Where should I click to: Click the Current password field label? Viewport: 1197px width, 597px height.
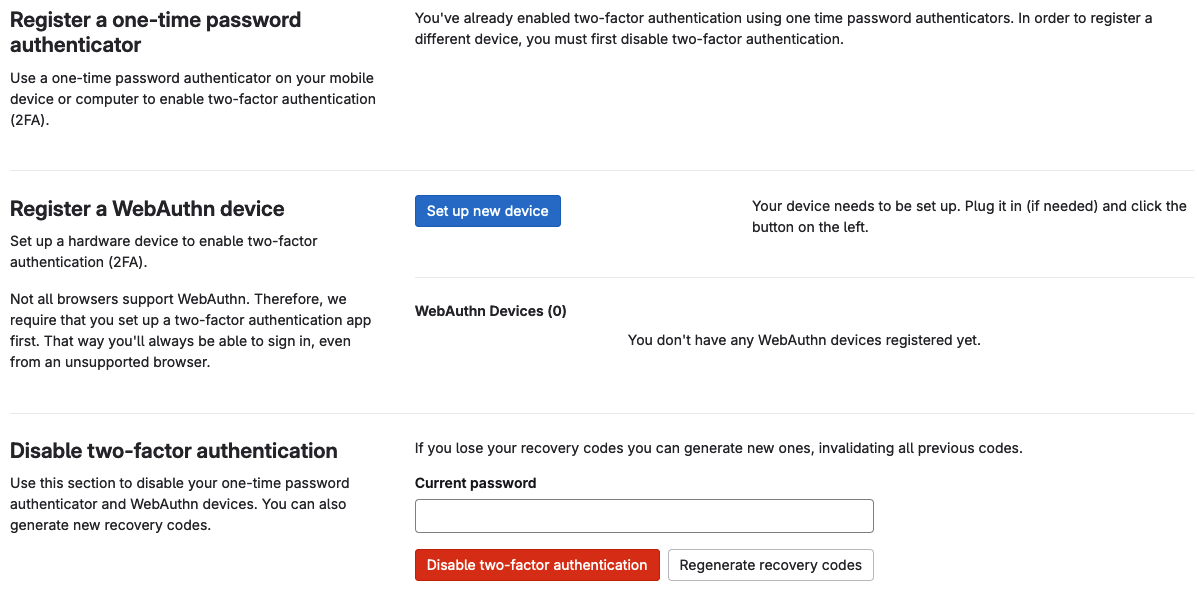click(475, 483)
